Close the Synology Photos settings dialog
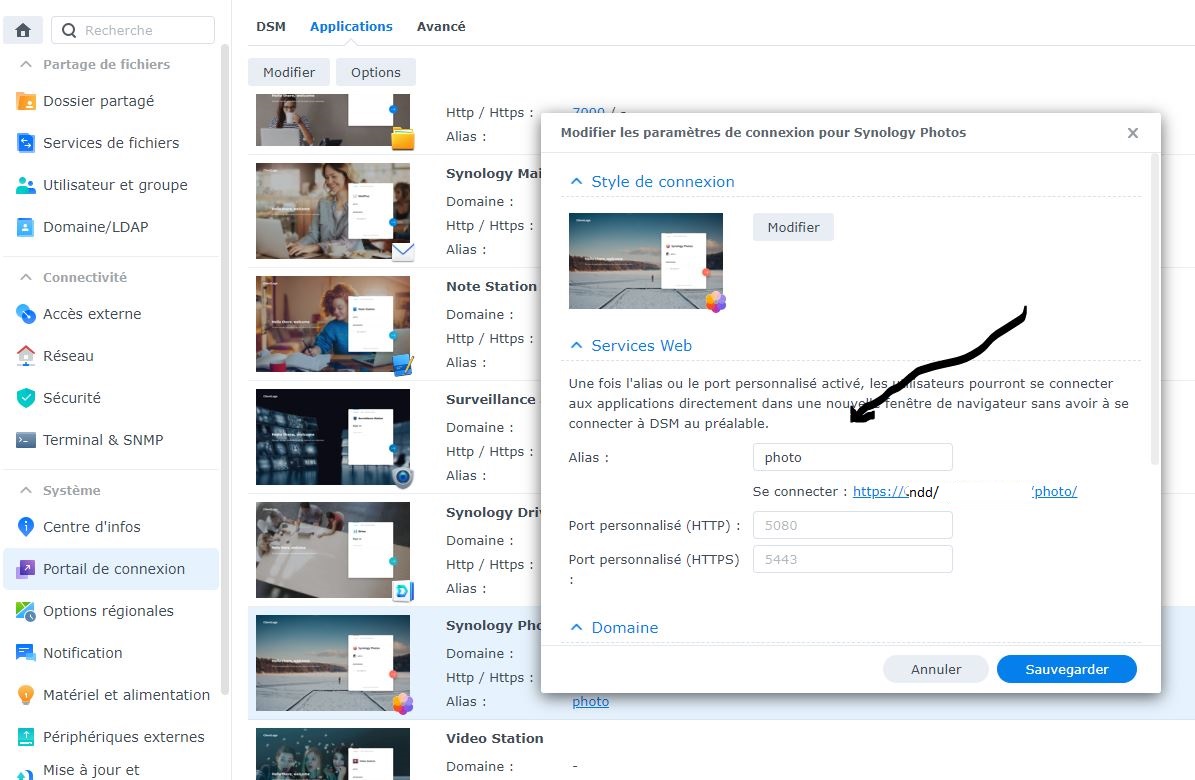Viewport: 1195px width, 780px height. [1133, 133]
